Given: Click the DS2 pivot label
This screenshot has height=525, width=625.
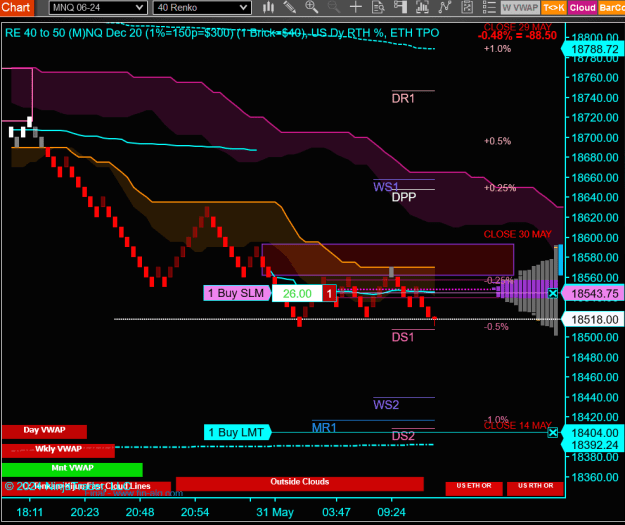Looking at the screenshot, I should click(x=403, y=436).
